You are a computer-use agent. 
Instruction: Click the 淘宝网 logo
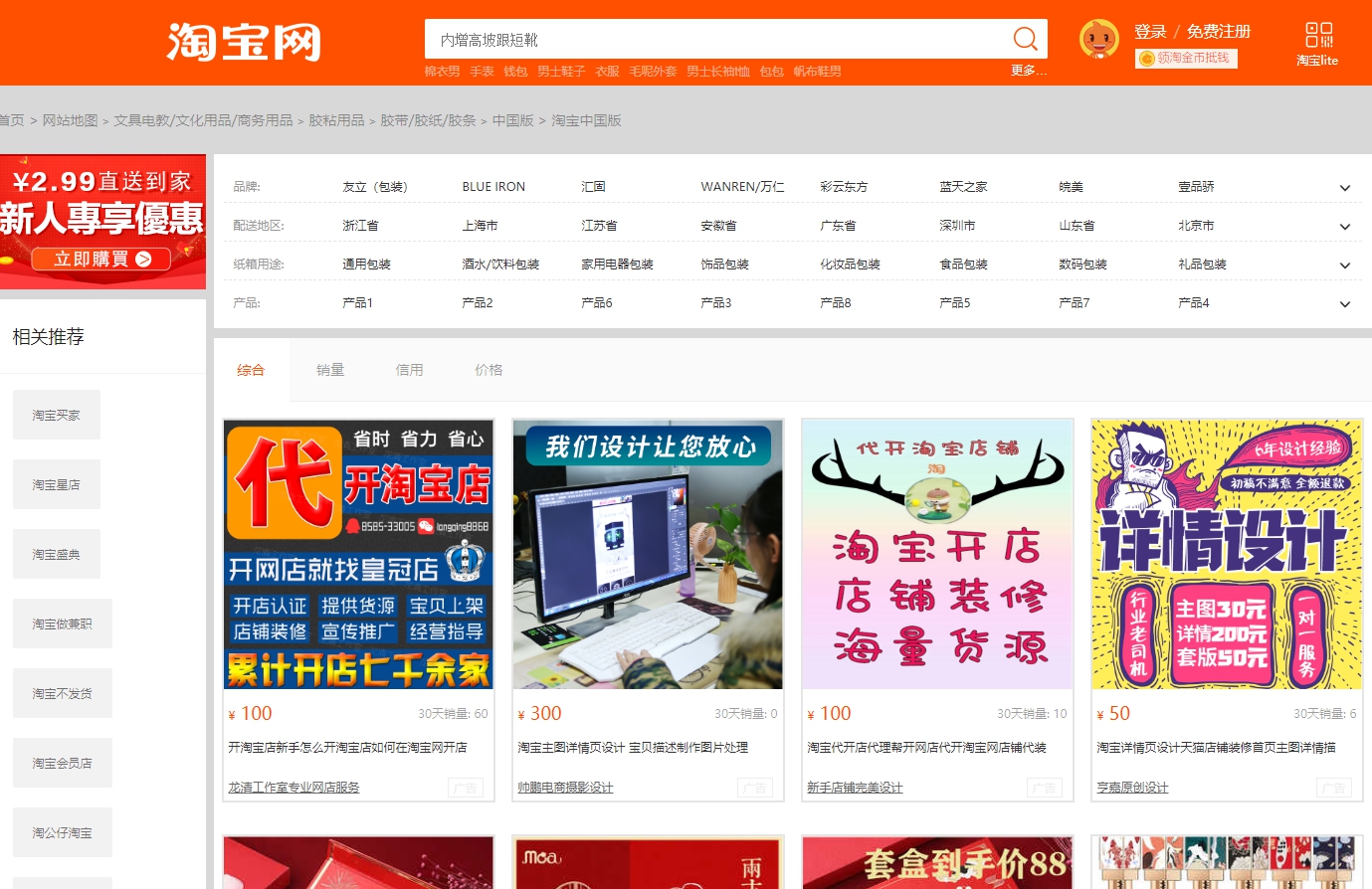tap(244, 42)
